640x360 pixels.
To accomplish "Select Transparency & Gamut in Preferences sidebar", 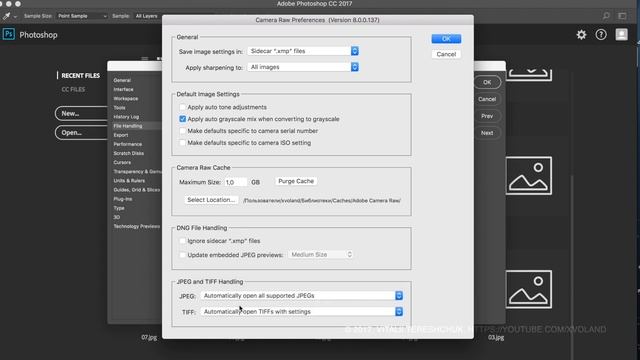I will 138,171.
